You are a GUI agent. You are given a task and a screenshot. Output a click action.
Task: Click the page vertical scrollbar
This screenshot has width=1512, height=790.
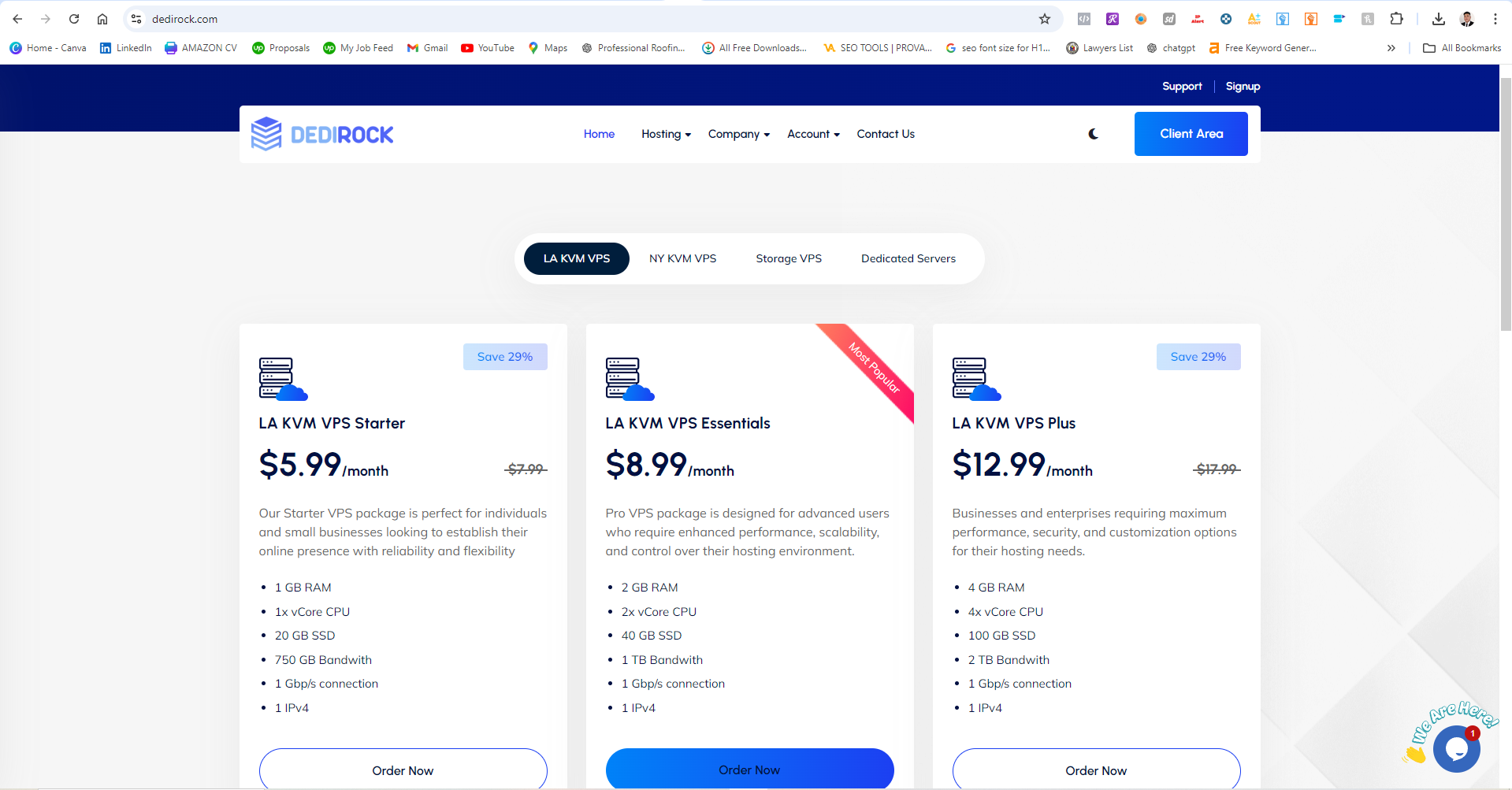(x=1506, y=205)
